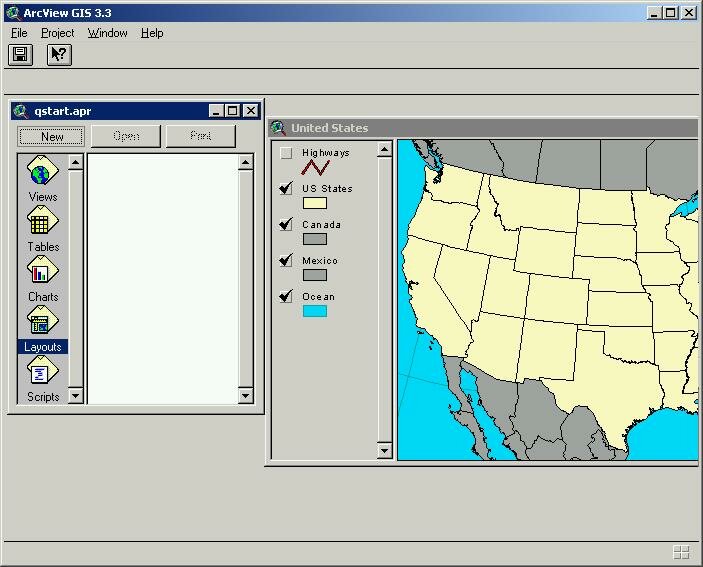Viewport: 703px width, 567px height.
Task: Click down arrow of icon list scrollbar
Action: tap(75, 395)
